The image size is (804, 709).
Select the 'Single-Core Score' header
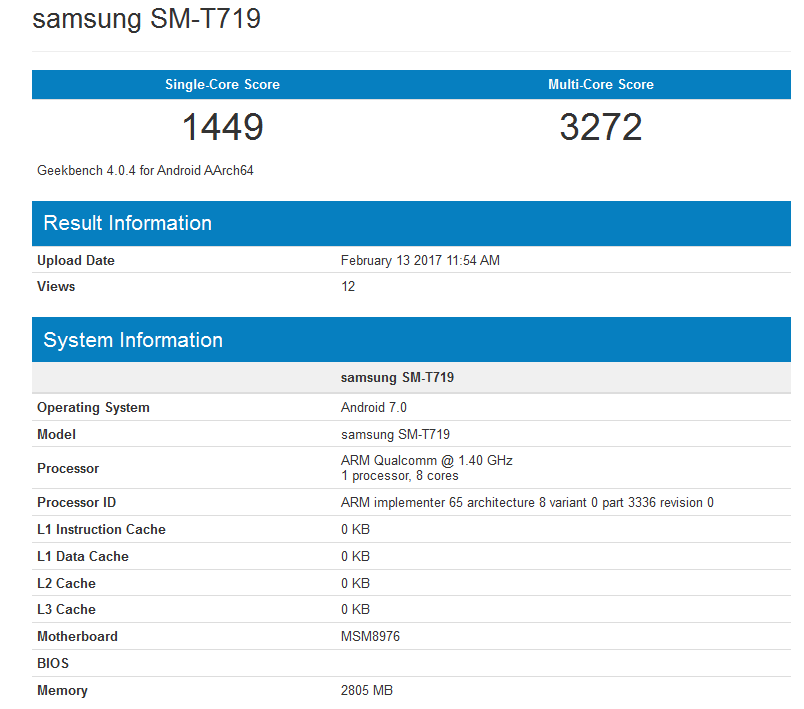point(222,85)
